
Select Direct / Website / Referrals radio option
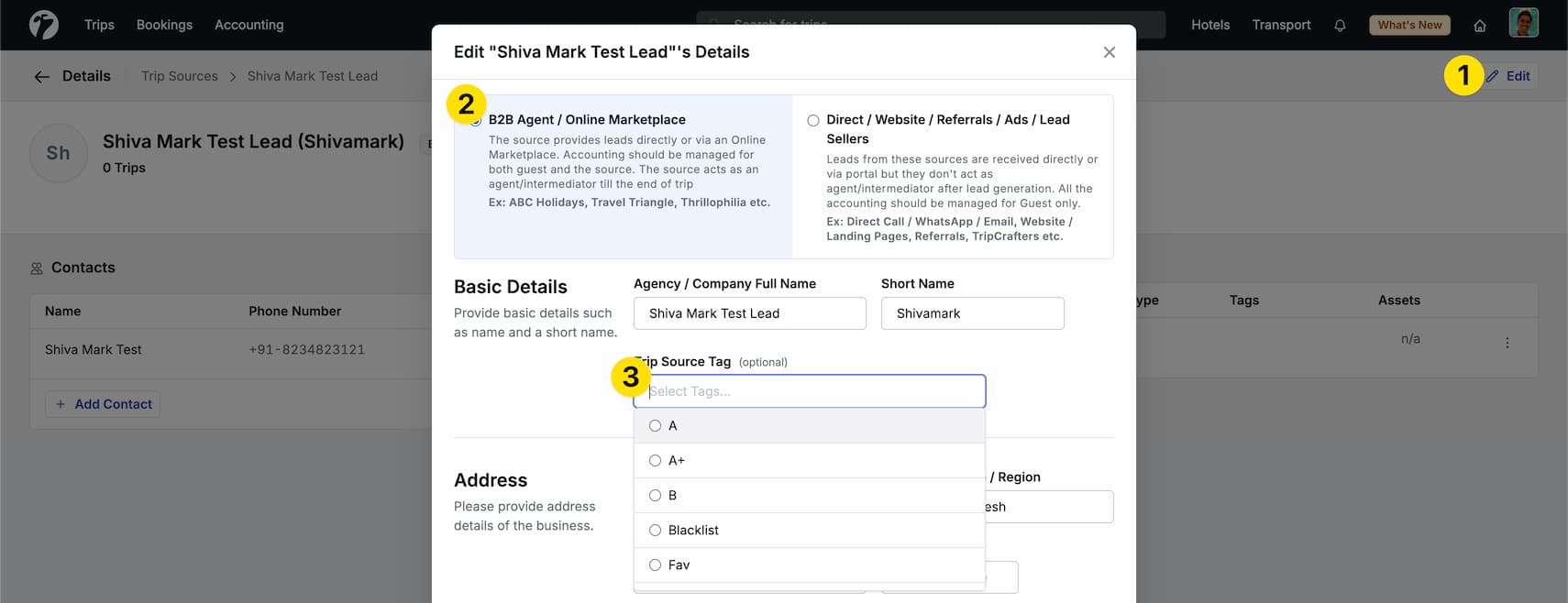click(813, 120)
